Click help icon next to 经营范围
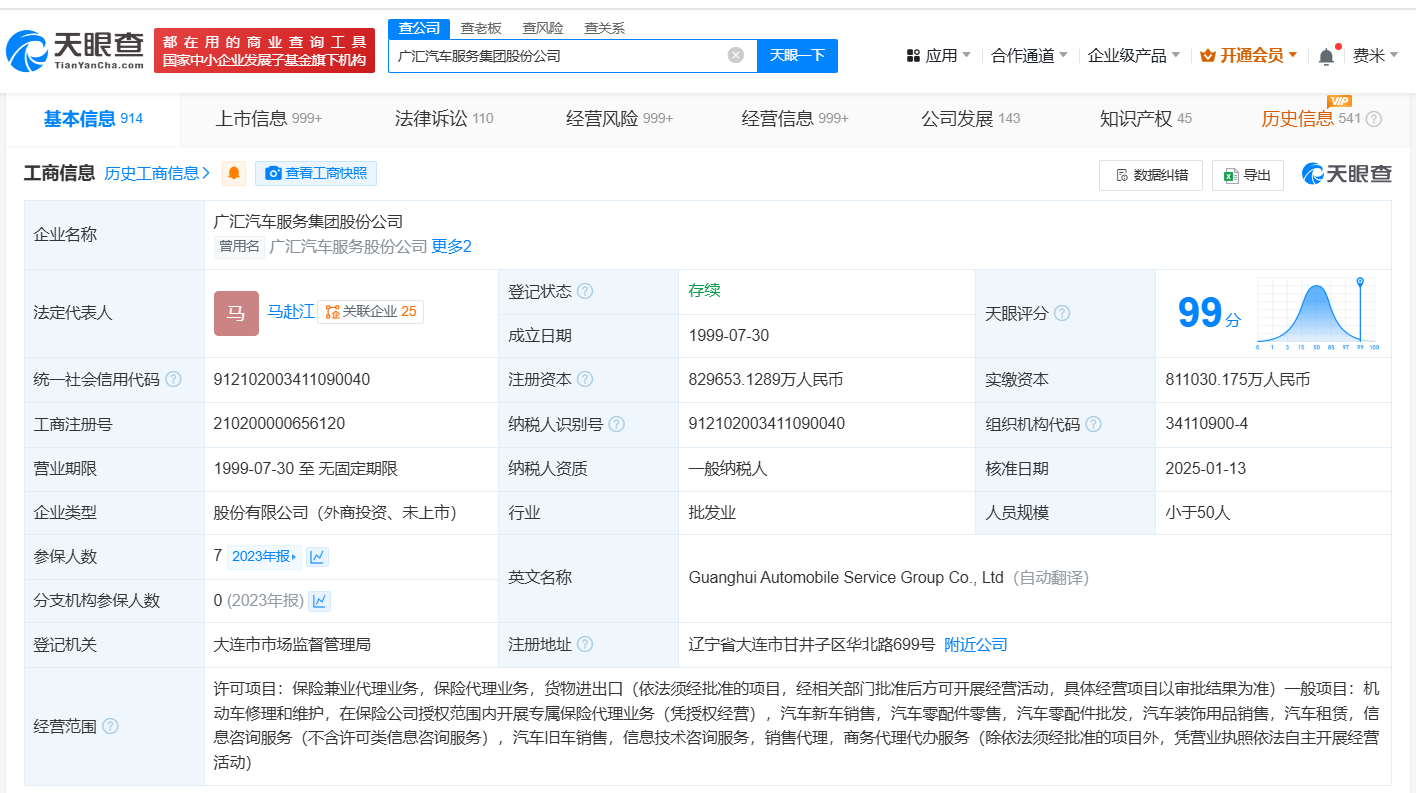 coord(110,726)
